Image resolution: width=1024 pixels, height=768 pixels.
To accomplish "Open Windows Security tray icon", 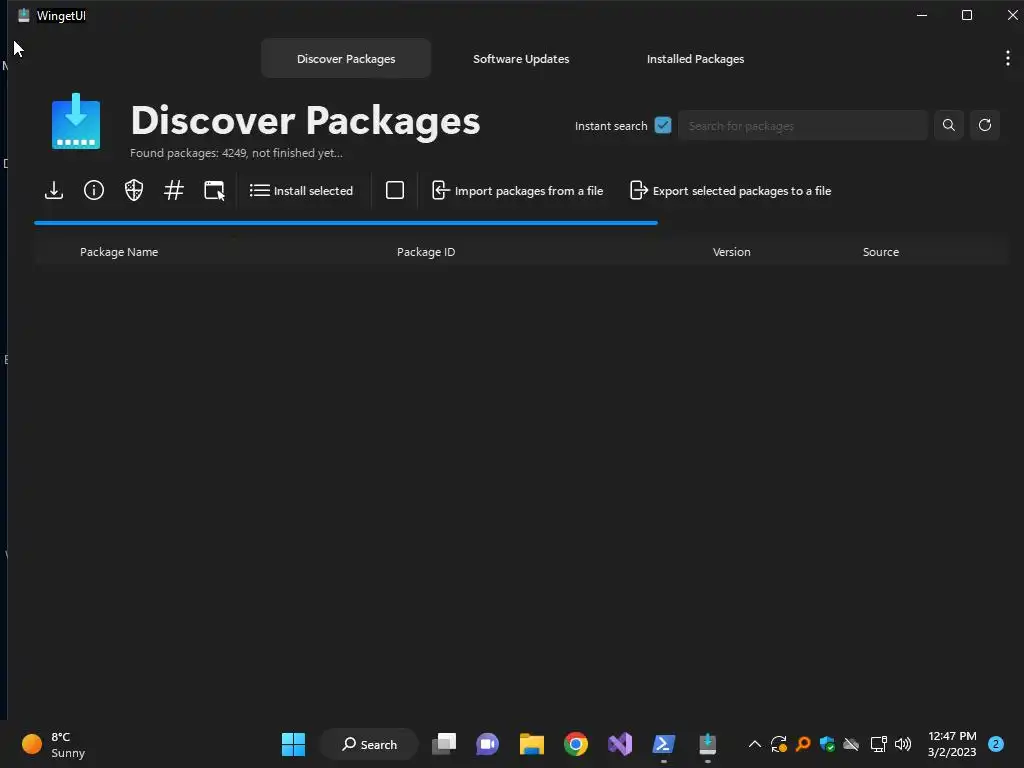I will [x=827, y=744].
